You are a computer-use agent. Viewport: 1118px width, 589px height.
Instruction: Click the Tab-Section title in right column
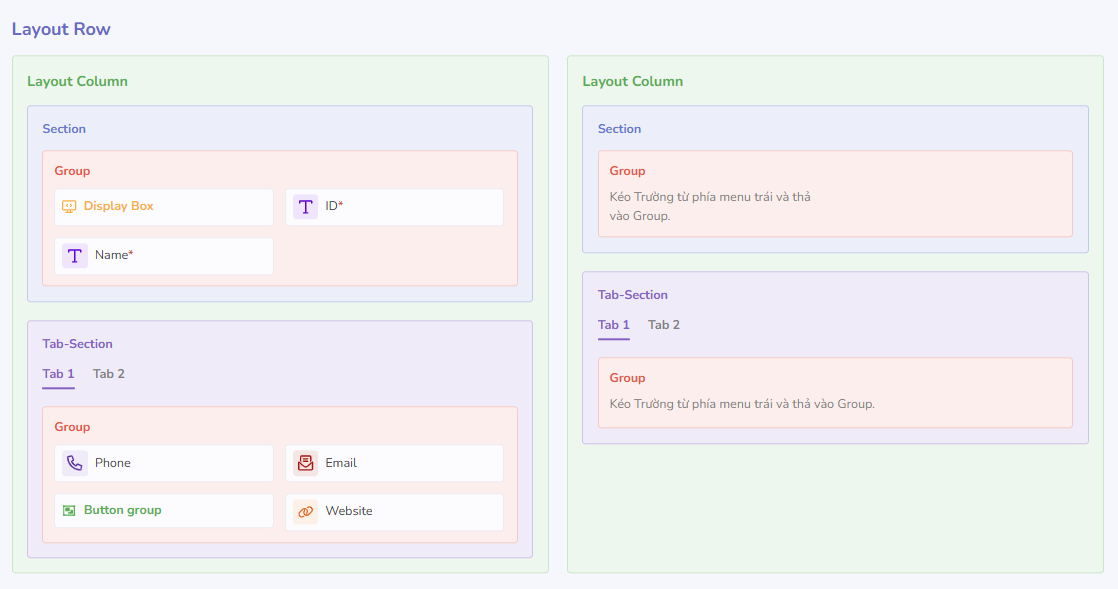(x=633, y=295)
